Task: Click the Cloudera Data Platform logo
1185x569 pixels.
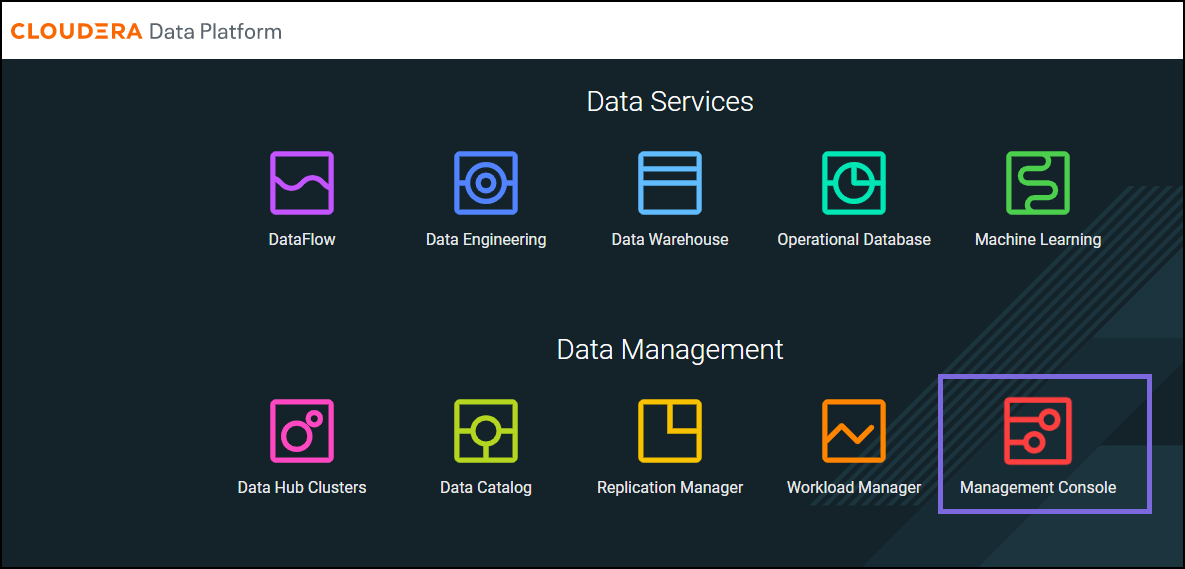Action: point(146,31)
